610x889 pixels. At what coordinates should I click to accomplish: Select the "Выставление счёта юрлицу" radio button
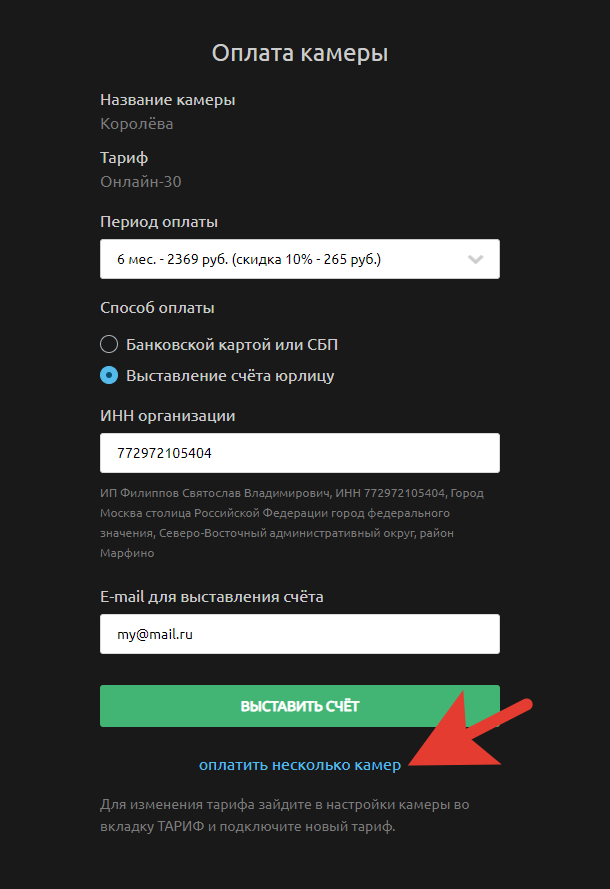point(110,376)
